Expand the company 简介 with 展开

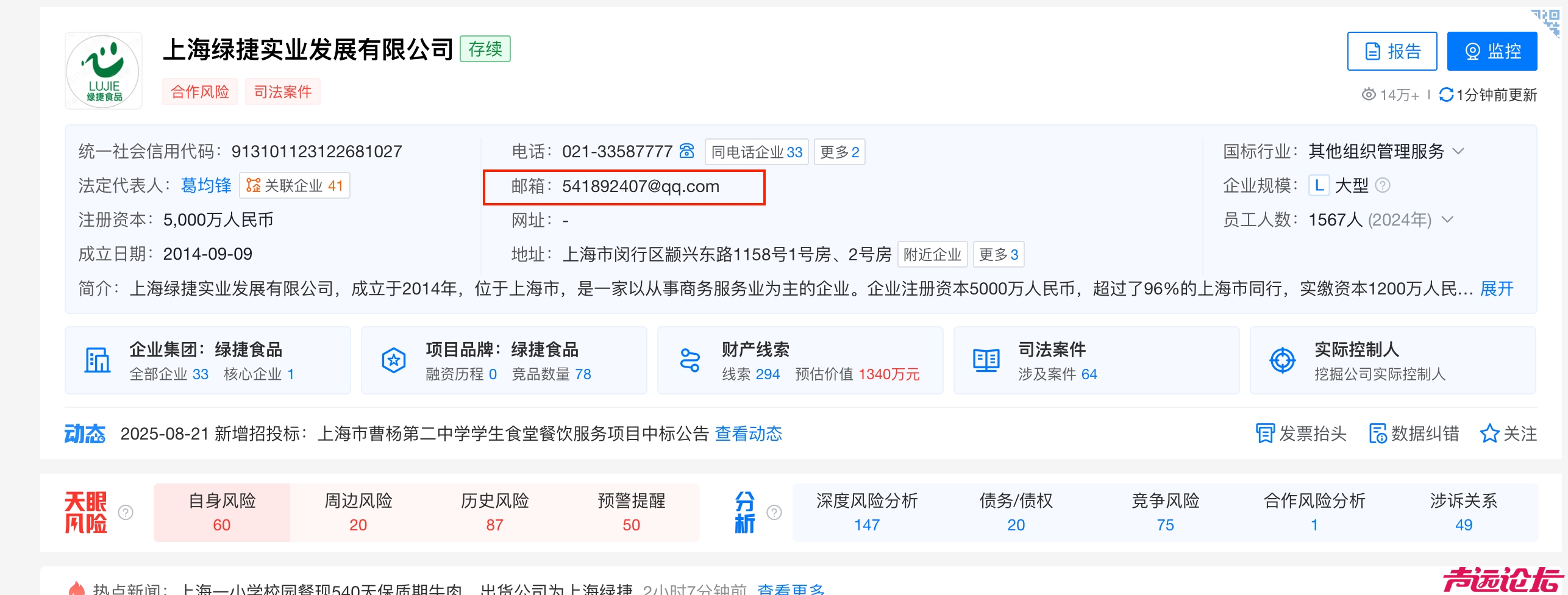coord(1497,288)
